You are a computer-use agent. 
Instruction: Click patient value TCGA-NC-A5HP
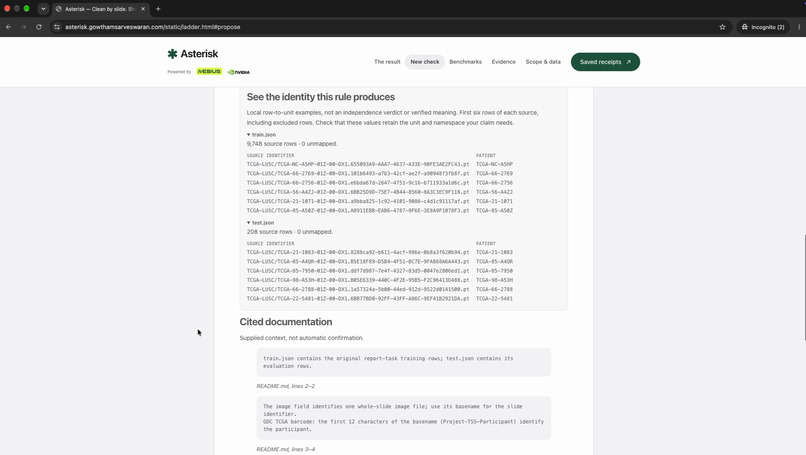click(x=494, y=164)
